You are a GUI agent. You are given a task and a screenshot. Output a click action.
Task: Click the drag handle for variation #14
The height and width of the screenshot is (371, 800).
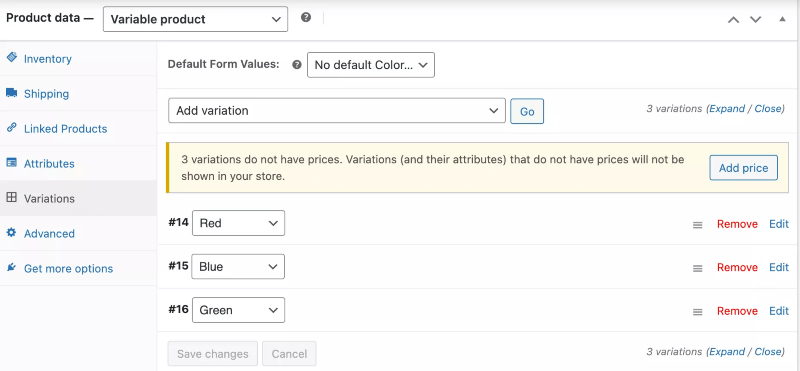tap(697, 225)
